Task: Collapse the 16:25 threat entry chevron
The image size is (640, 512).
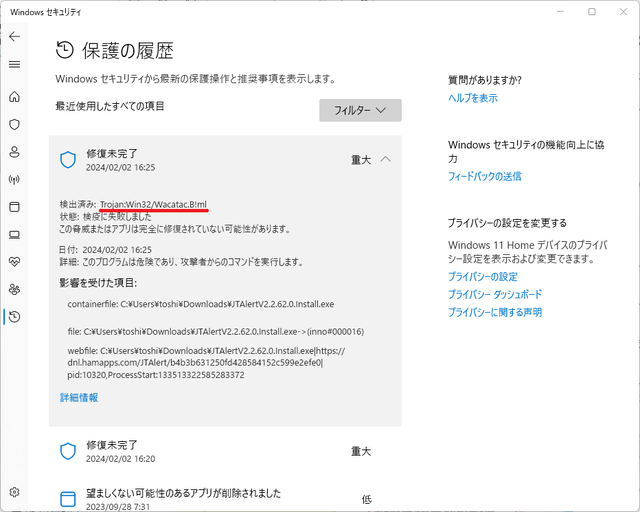Action: click(385, 159)
